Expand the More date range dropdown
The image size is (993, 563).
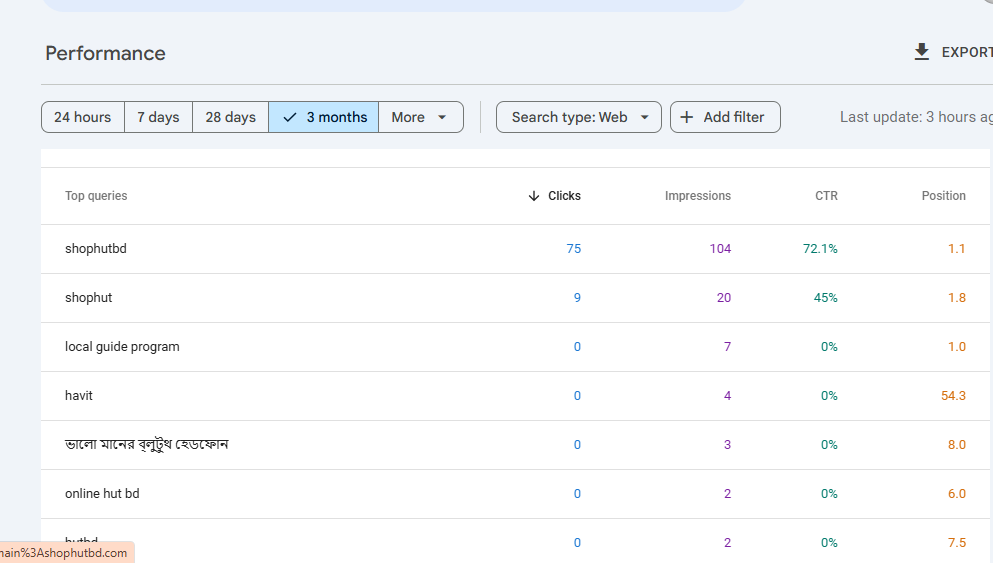pyautogui.click(x=420, y=117)
